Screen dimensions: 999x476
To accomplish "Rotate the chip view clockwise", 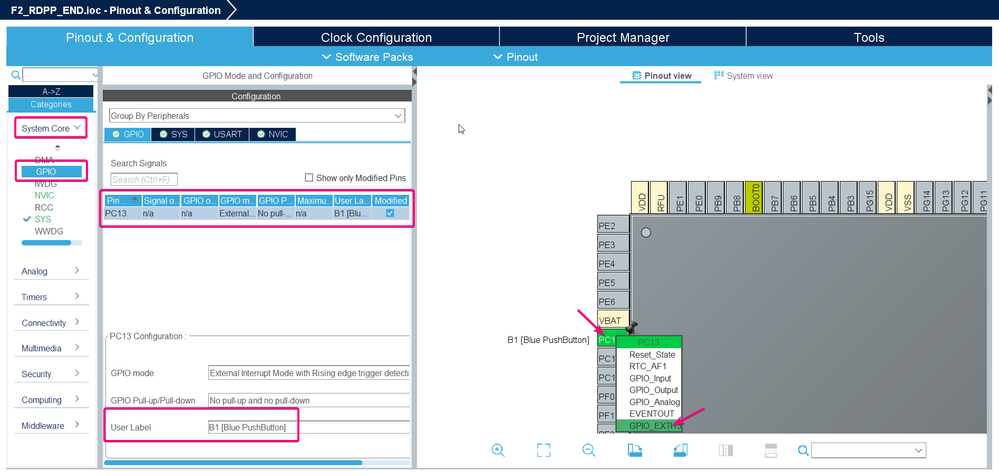I will [634, 451].
